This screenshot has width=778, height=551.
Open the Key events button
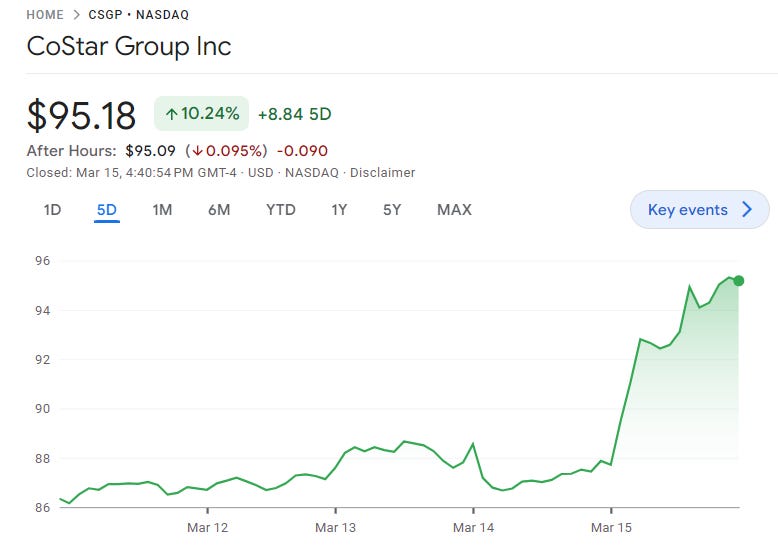tap(700, 209)
